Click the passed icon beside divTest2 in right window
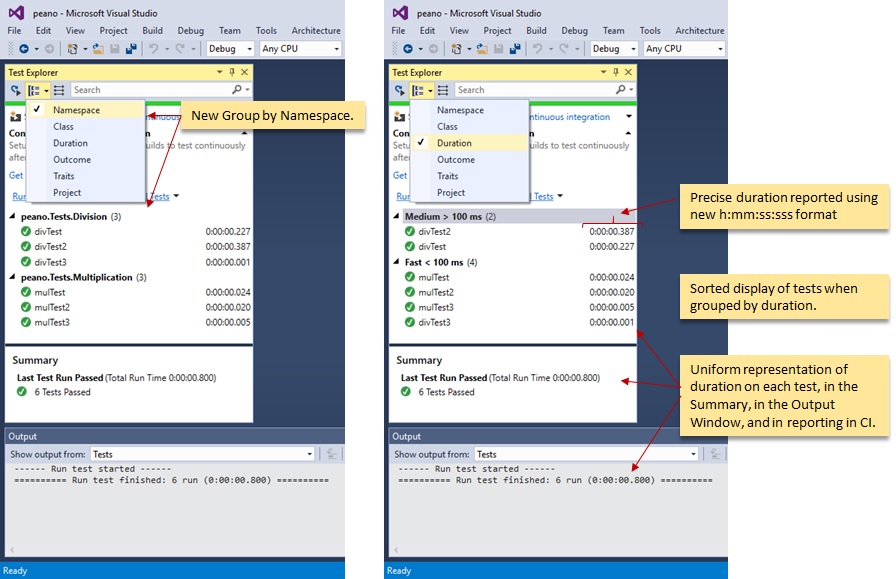 pos(410,231)
